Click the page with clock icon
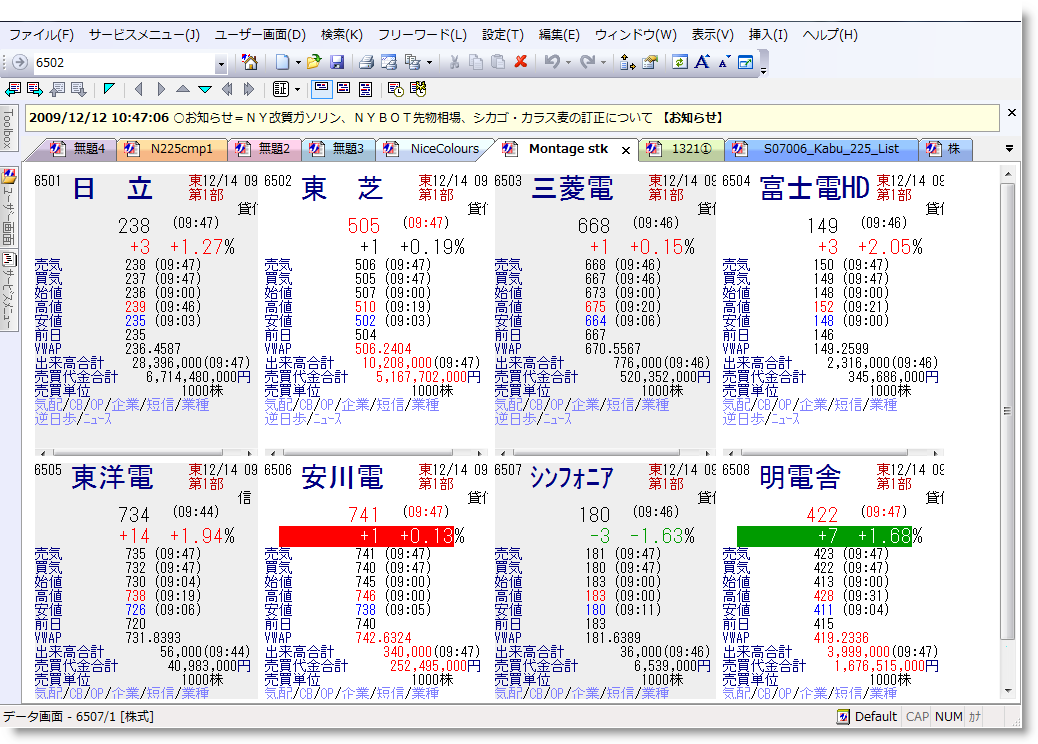 [396, 89]
